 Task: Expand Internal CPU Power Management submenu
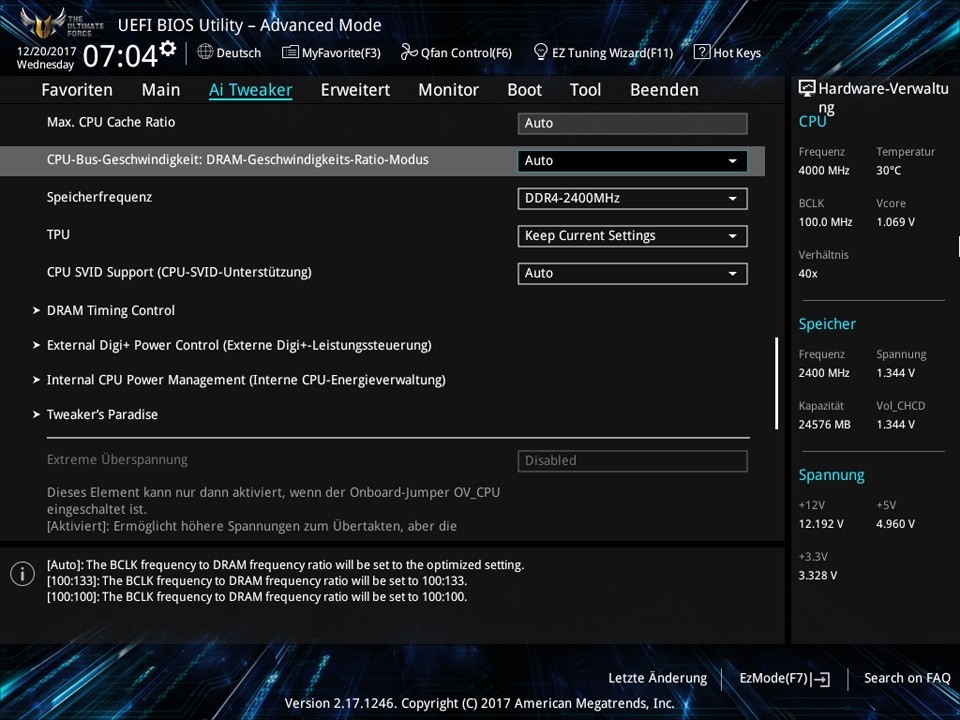click(239, 380)
